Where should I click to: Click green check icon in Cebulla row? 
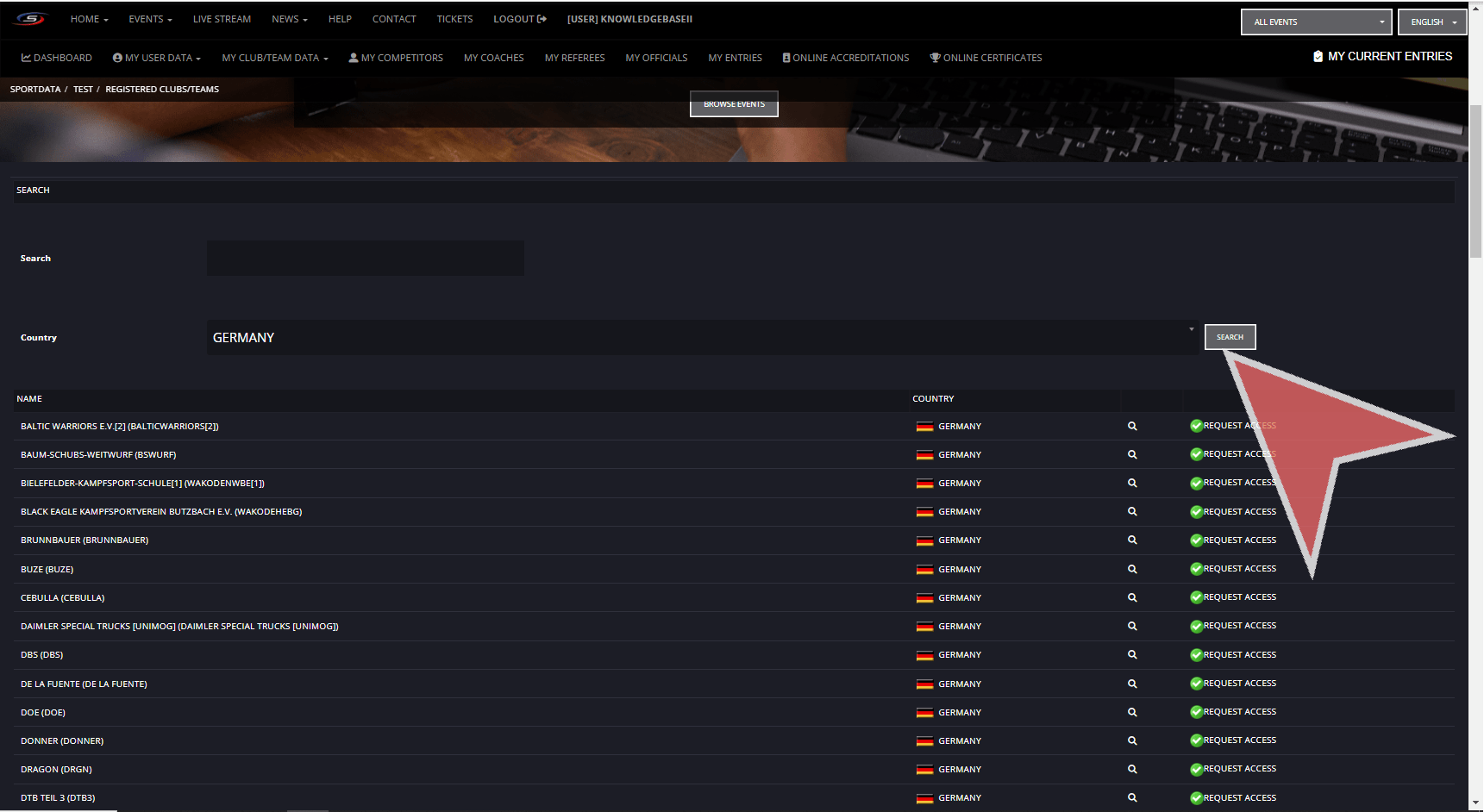pos(1196,597)
